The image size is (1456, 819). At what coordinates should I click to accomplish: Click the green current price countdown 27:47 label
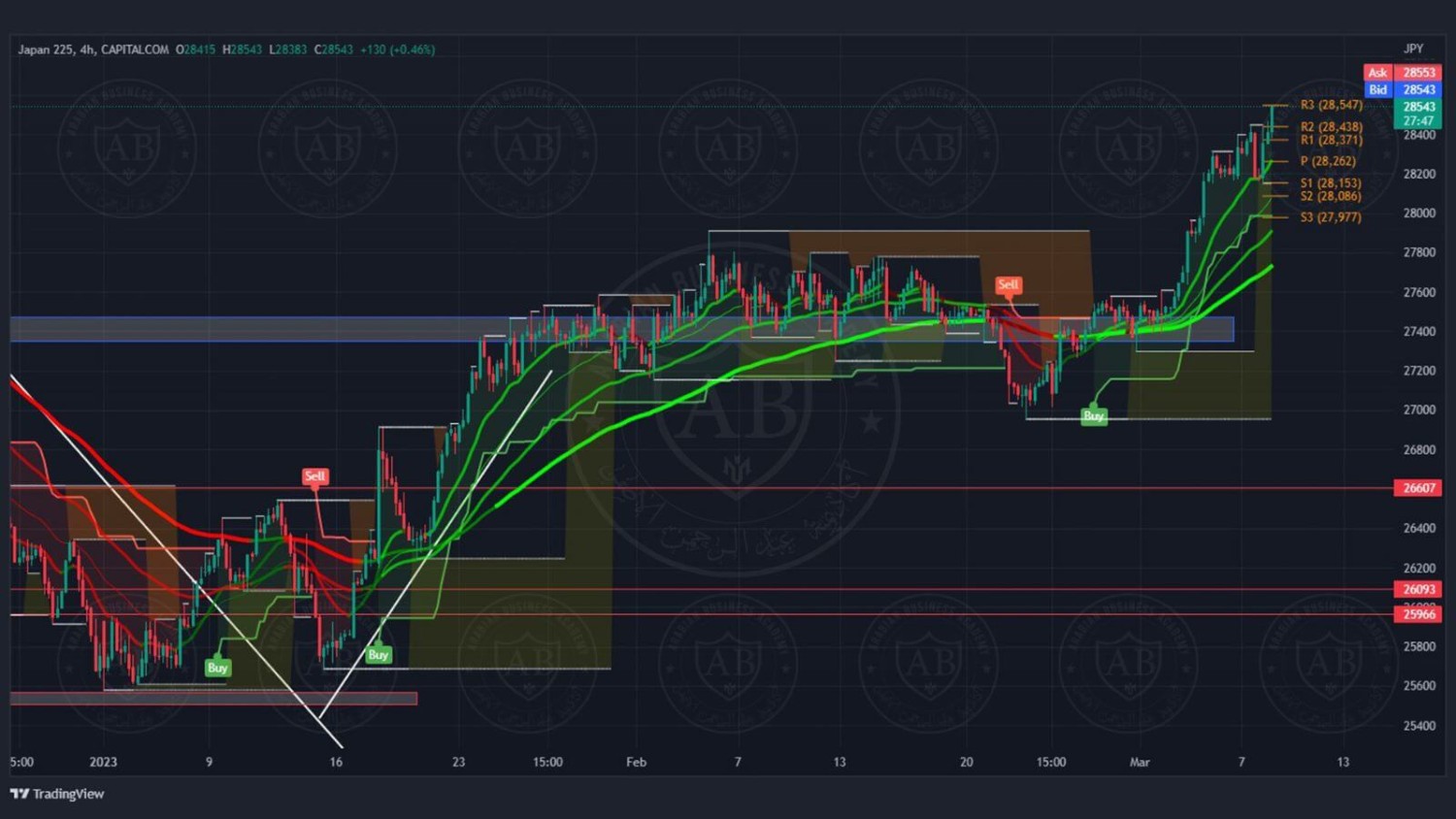(1418, 121)
